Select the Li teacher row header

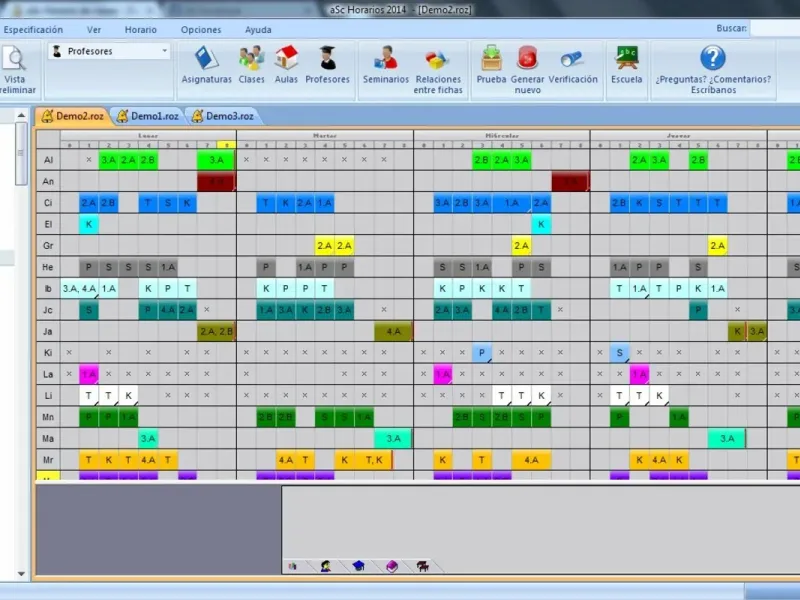click(48, 395)
